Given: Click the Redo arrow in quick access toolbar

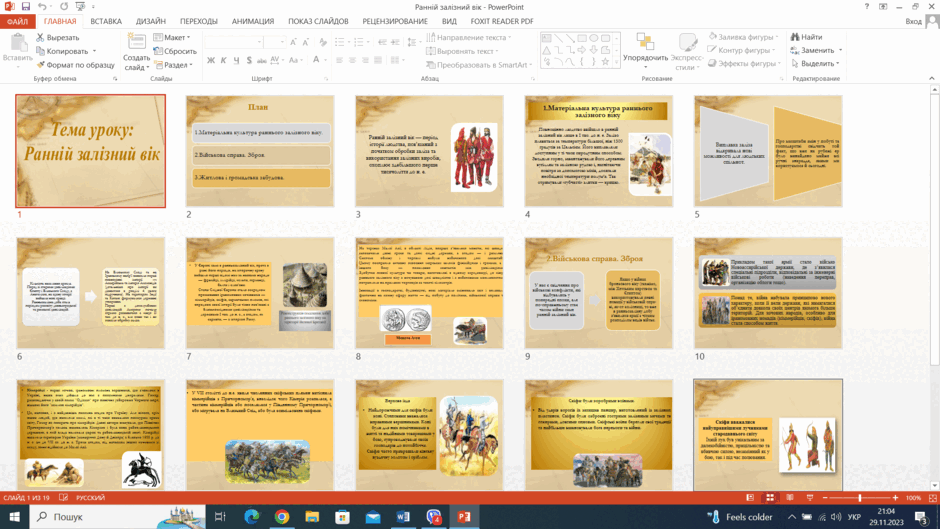Looking at the screenshot, I should pos(64,7).
